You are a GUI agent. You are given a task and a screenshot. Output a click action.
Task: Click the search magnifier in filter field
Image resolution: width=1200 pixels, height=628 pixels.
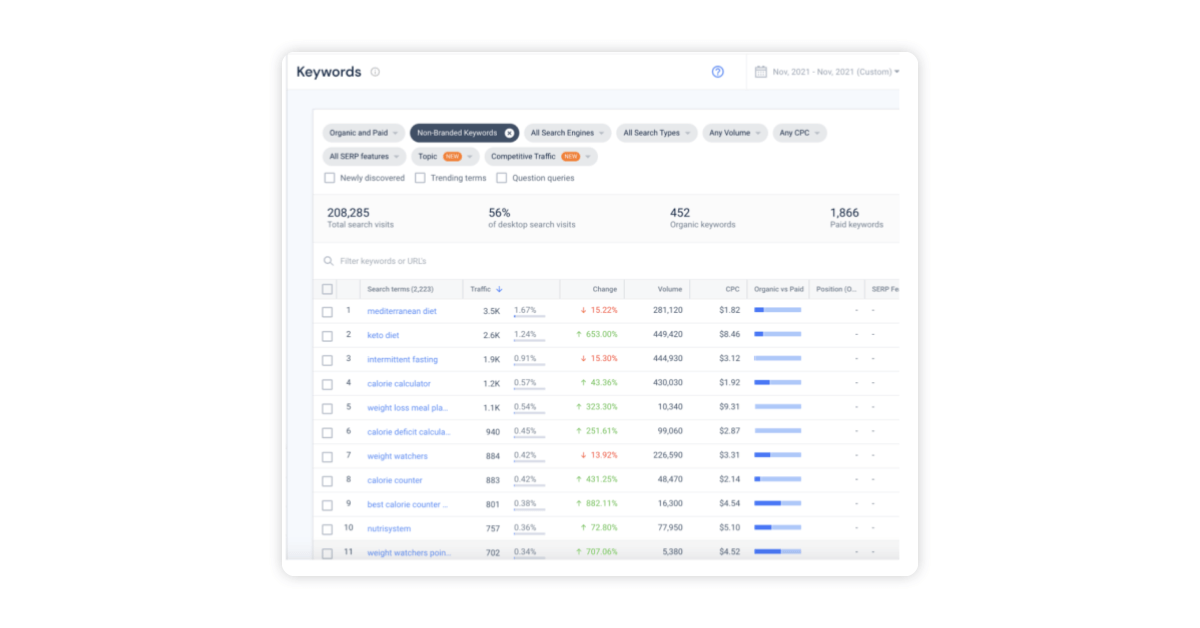[x=328, y=260]
